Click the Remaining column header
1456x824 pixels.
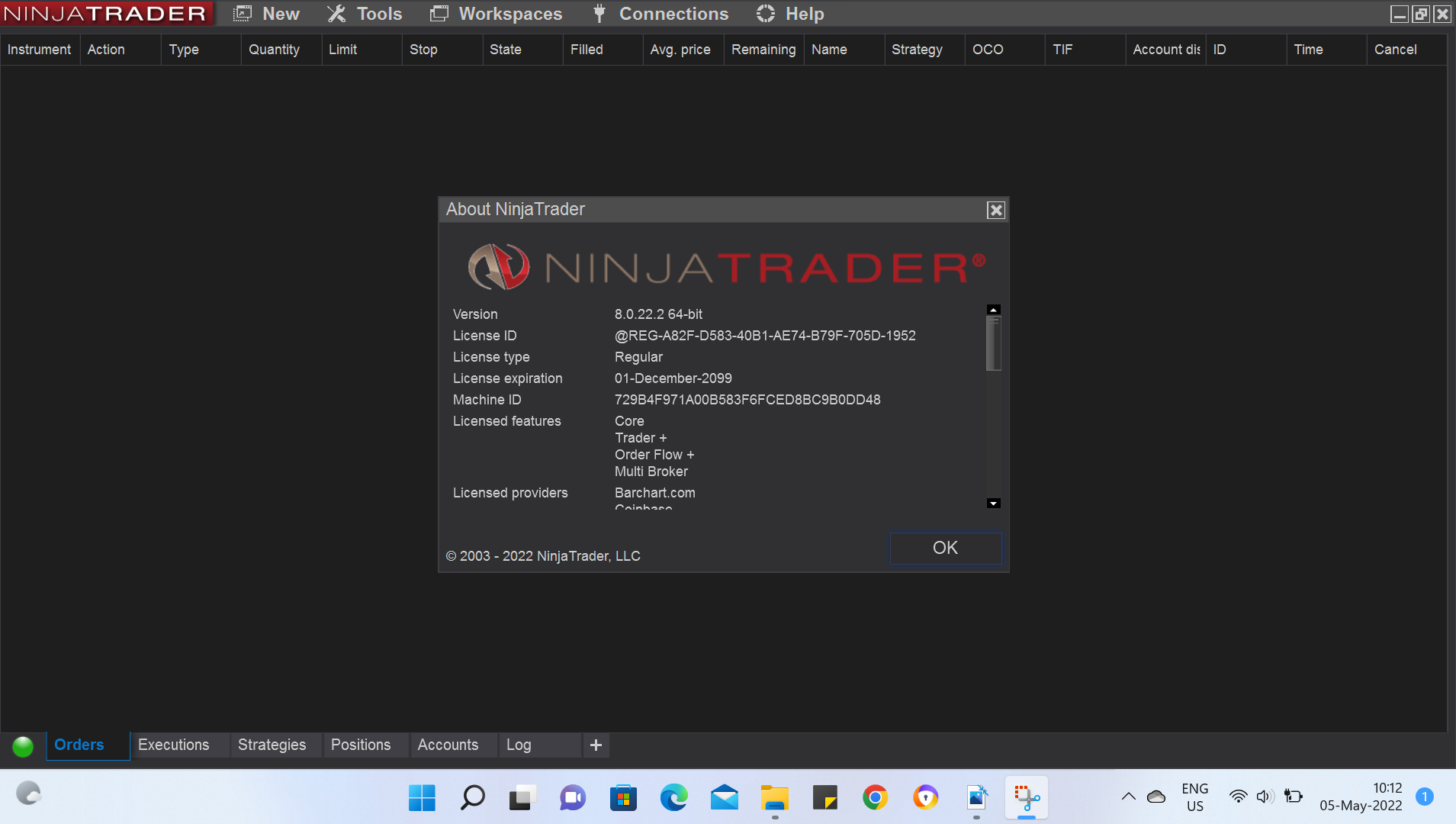pyautogui.click(x=763, y=50)
